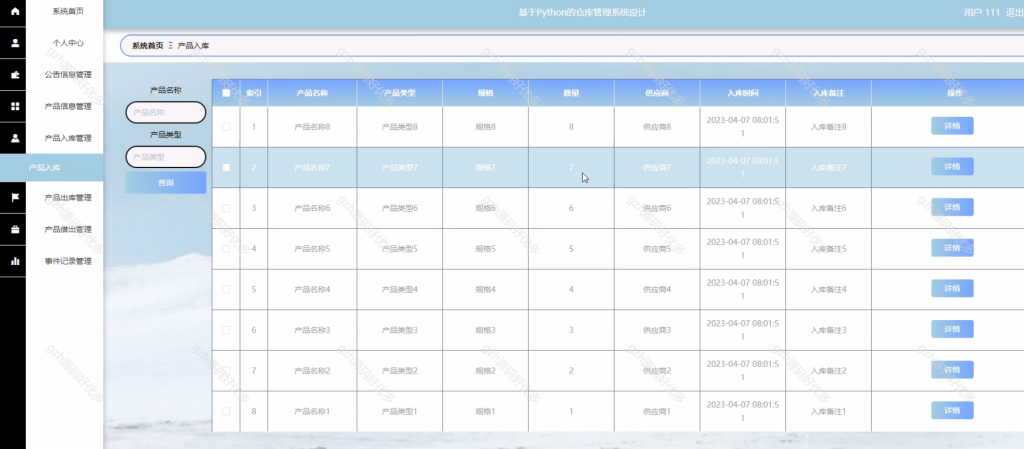Image resolution: width=1024 pixels, height=449 pixels.
Task: Click the 入库备注 column header
Action: pyautogui.click(x=829, y=93)
